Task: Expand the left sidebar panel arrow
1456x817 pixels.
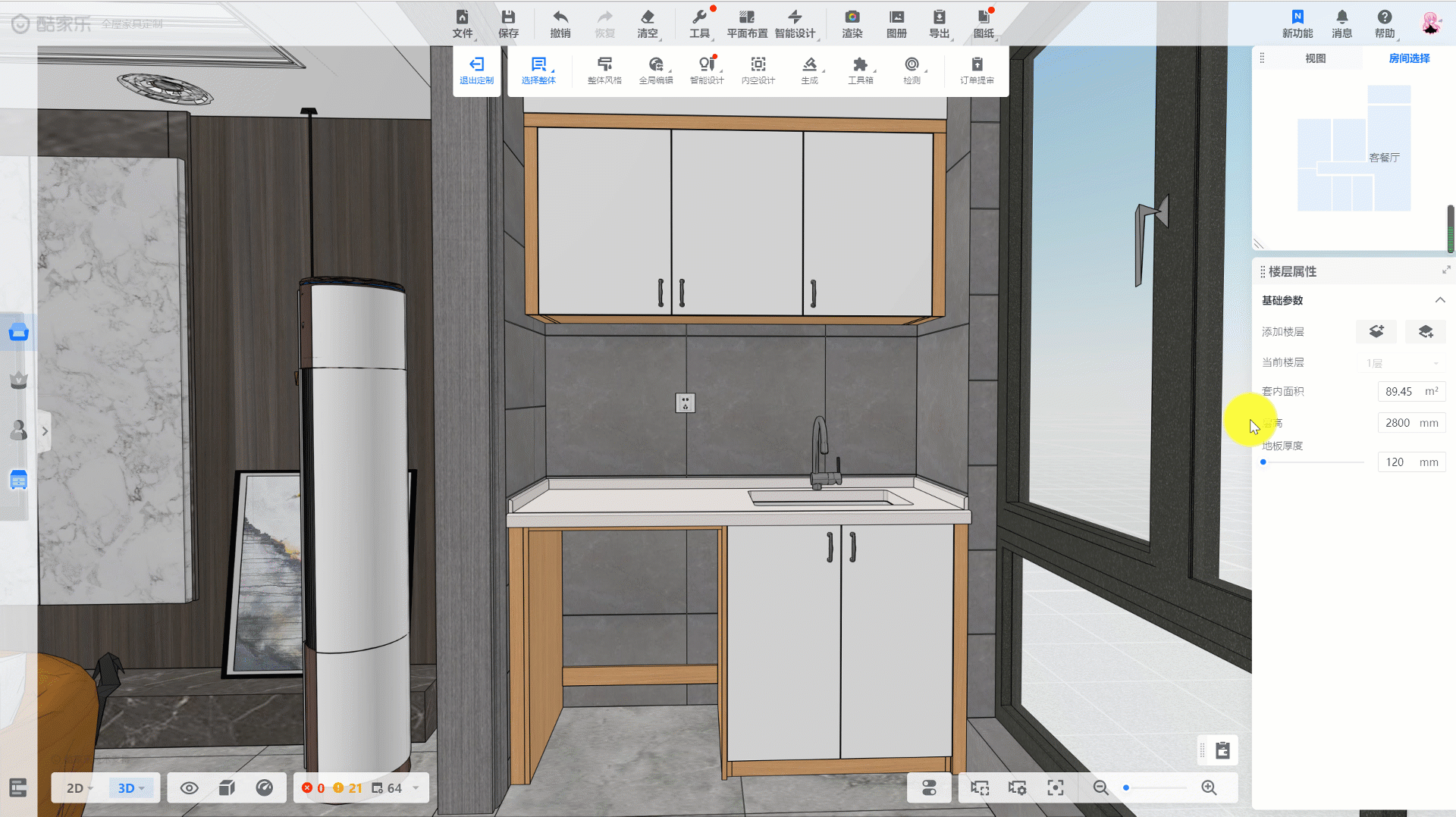Action: tap(45, 431)
